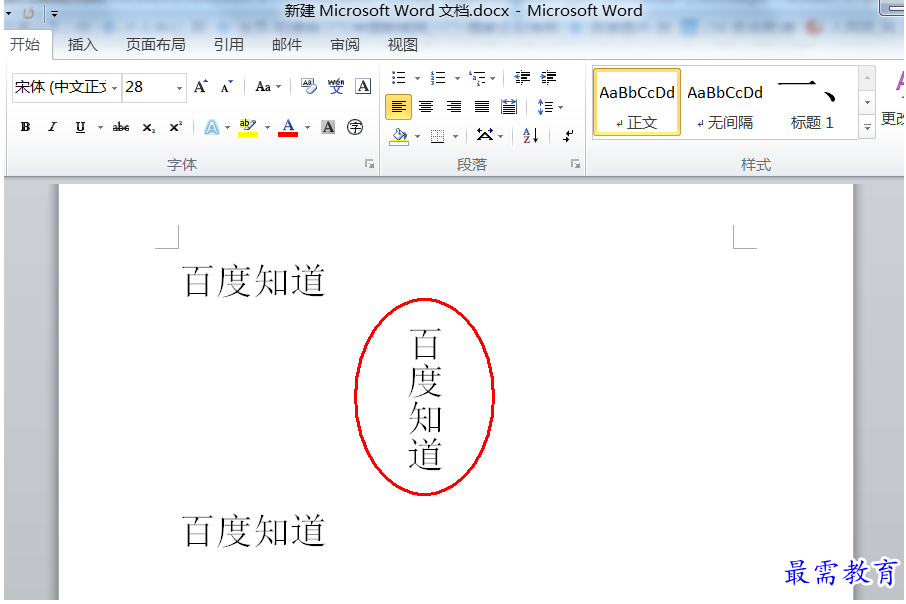Click the Clear Formatting eraser icon
Screen dimensions: 906x604
tap(309, 87)
